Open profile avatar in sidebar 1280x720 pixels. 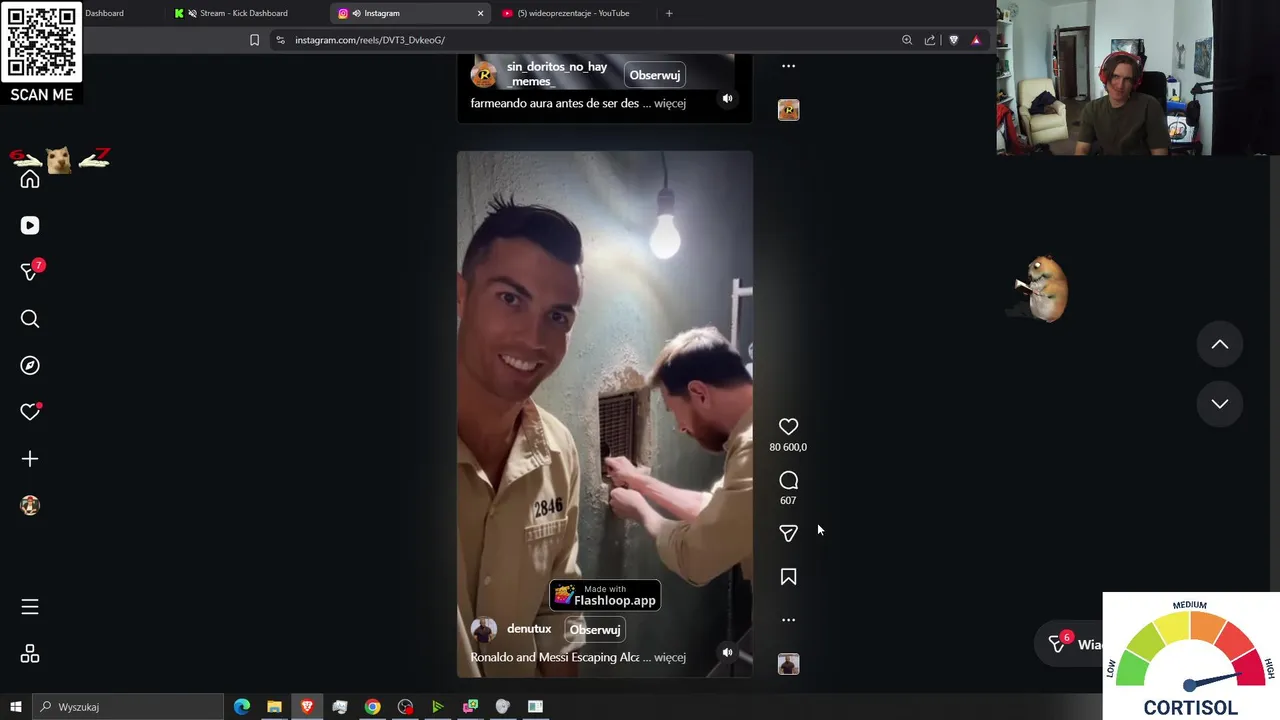tap(30, 506)
